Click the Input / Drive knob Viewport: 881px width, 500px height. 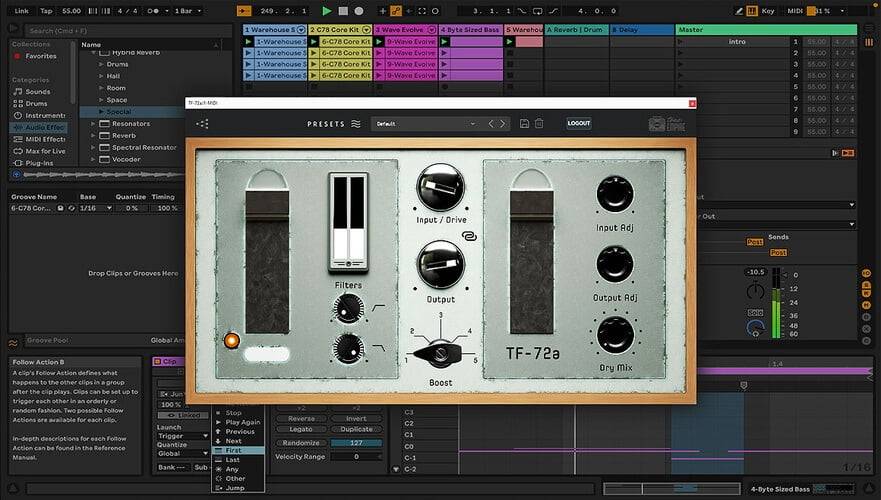point(440,187)
